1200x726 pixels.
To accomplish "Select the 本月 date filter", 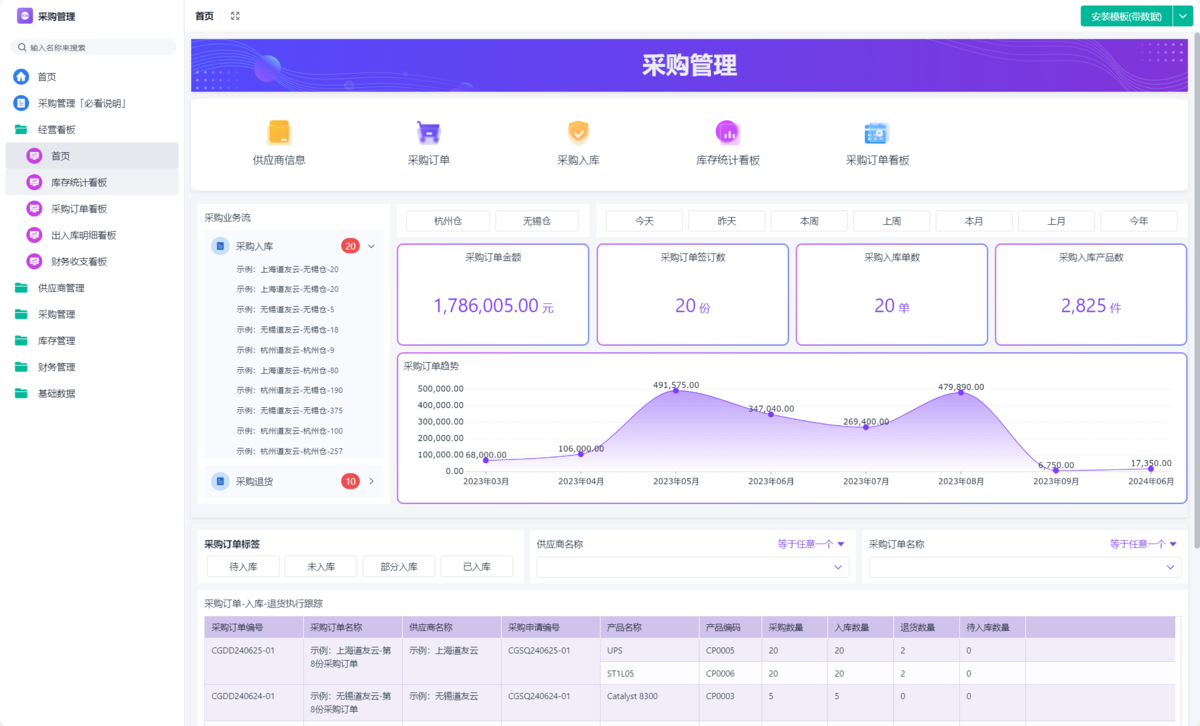I will pyautogui.click(x=974, y=221).
